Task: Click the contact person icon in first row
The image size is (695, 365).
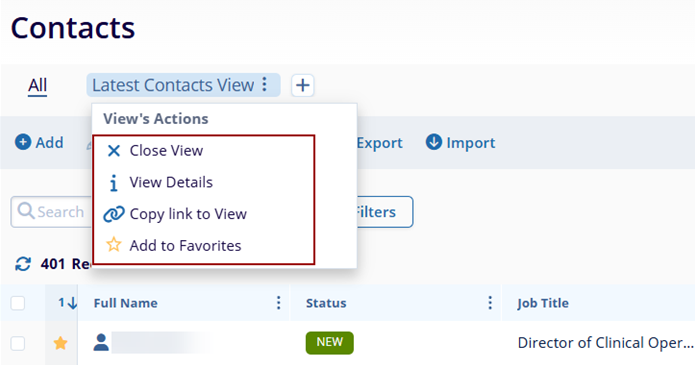Action: click(101, 342)
